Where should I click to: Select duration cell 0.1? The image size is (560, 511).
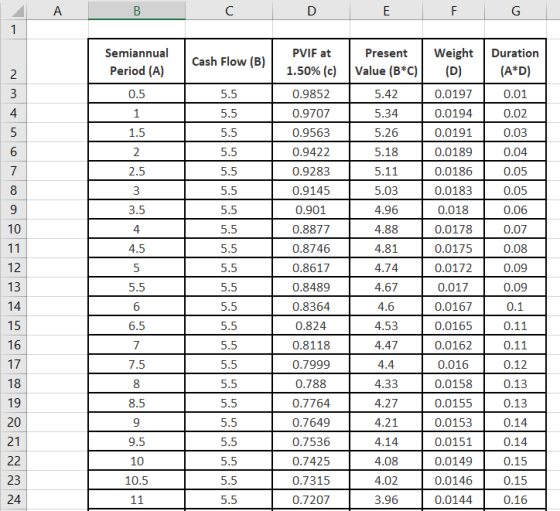coord(515,306)
